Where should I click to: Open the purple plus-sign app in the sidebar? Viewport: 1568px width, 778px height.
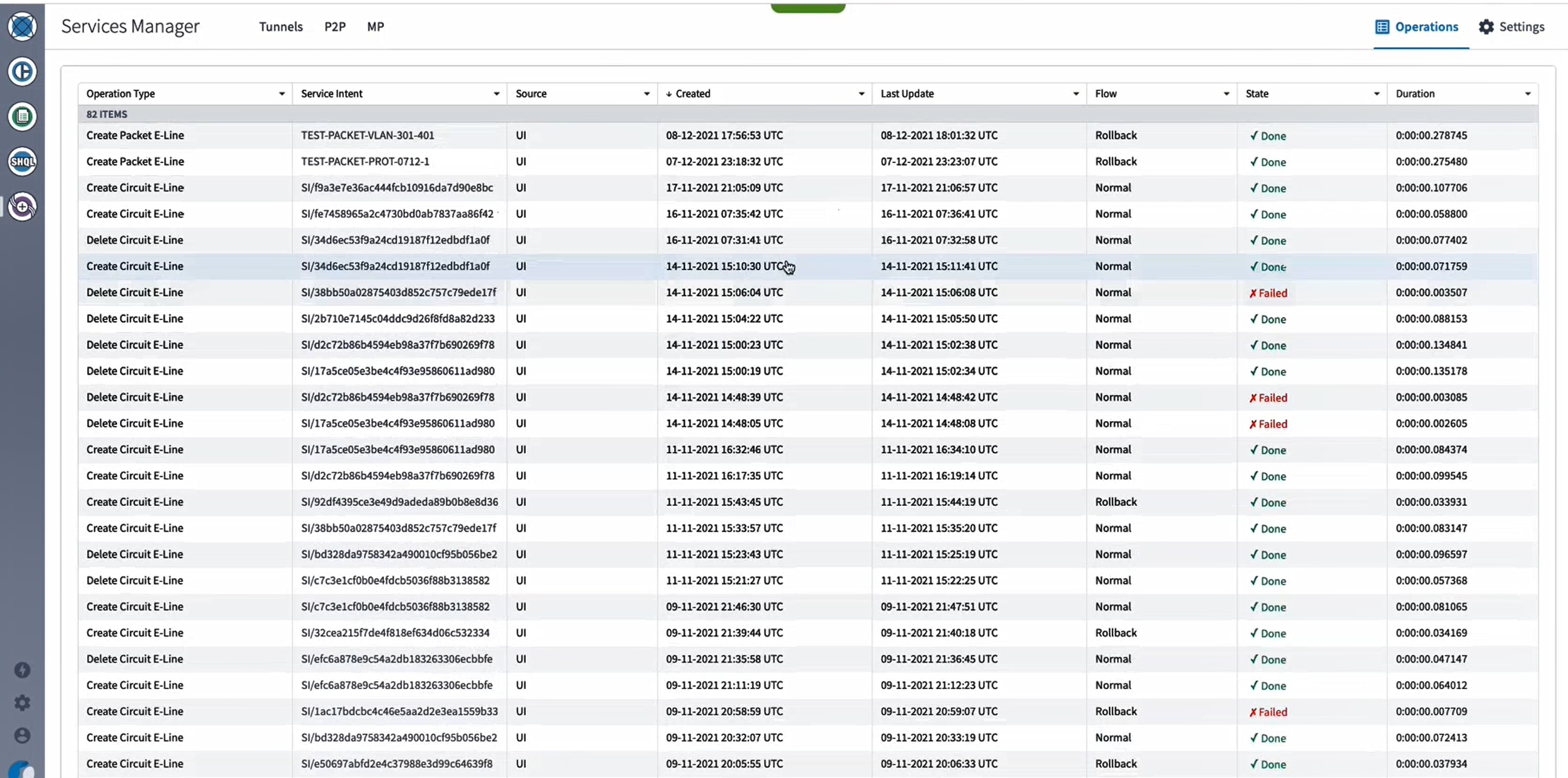pos(22,207)
